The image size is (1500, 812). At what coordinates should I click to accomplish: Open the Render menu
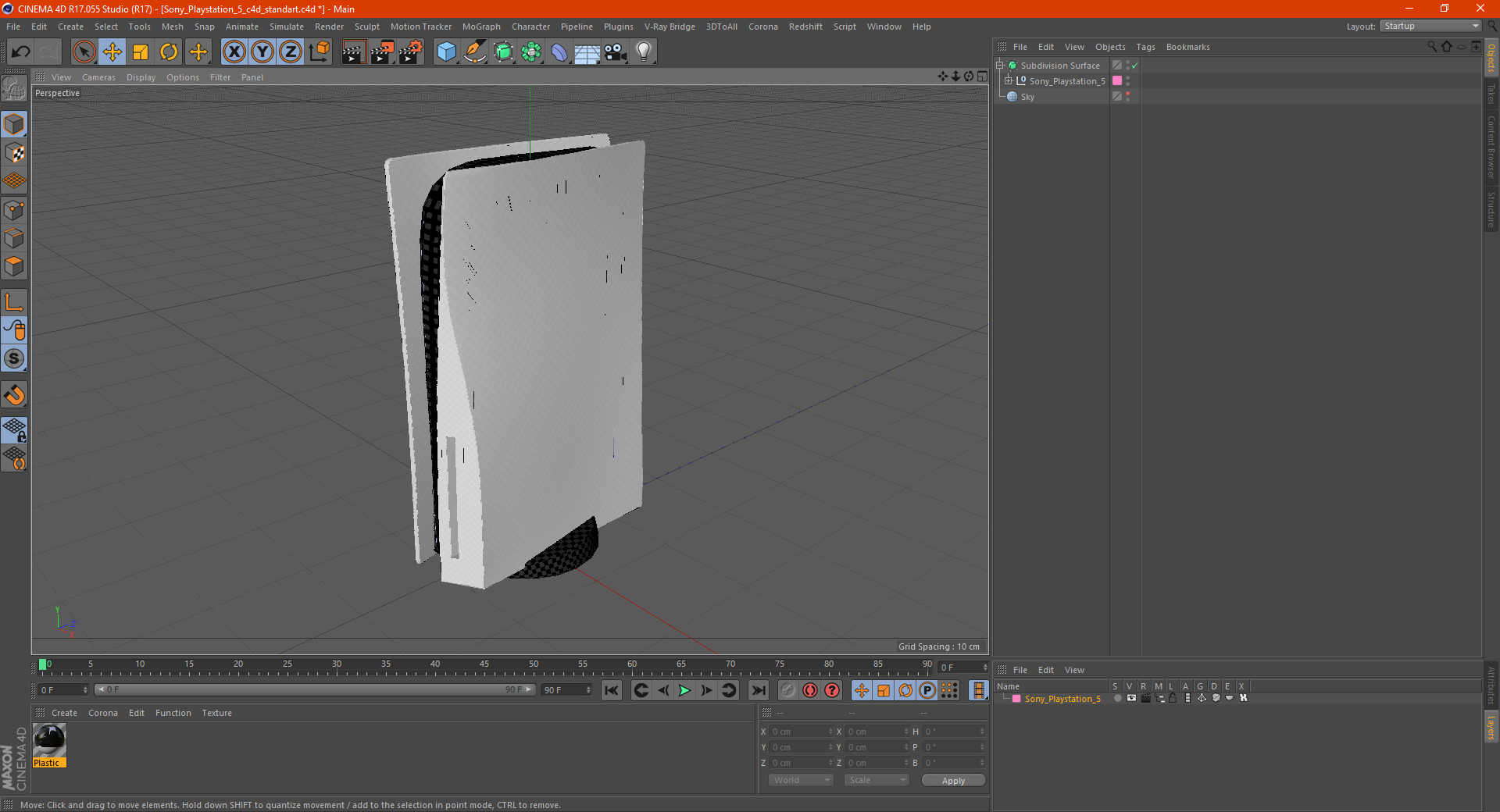click(x=329, y=27)
